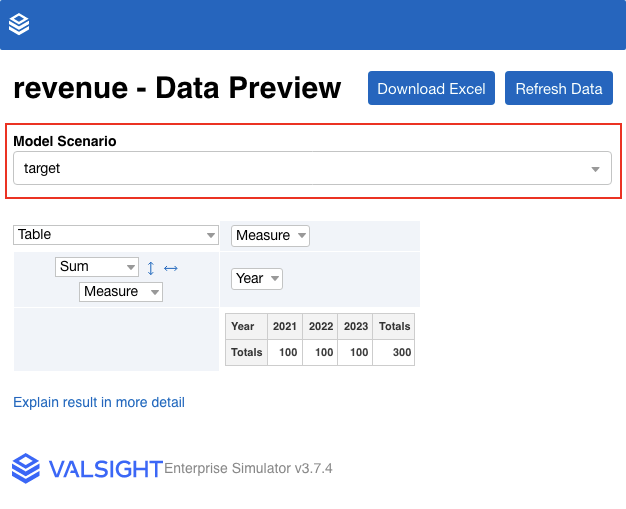
Task: Click the Valsight layers icon in header
Action: (x=19, y=25)
